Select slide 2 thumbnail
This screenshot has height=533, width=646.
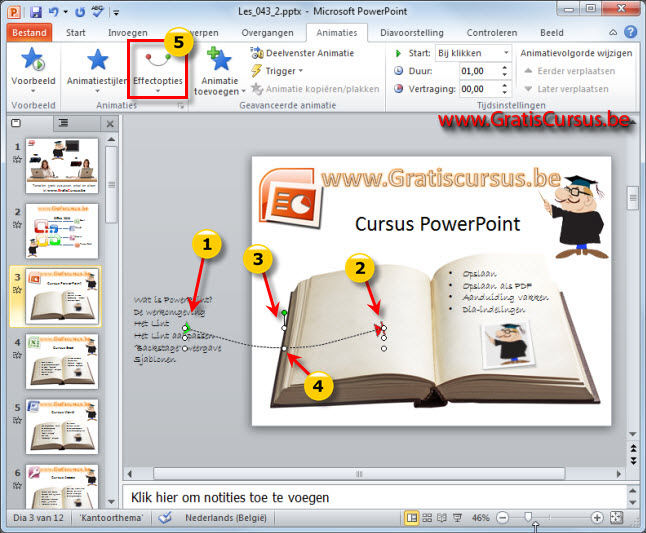(x=62, y=231)
